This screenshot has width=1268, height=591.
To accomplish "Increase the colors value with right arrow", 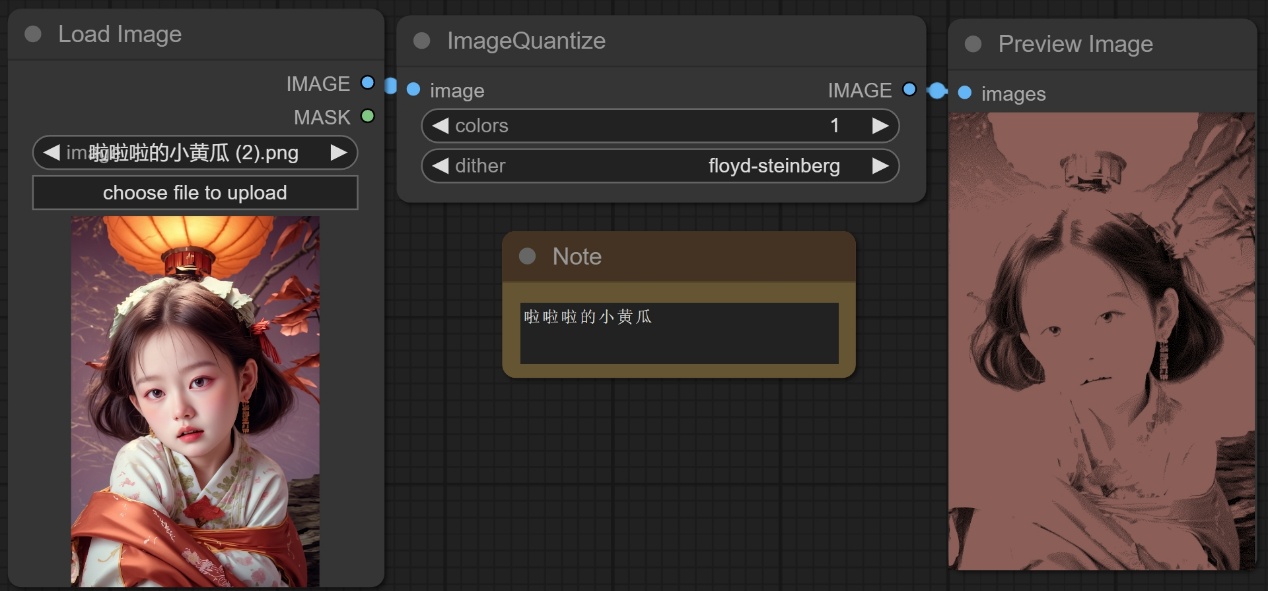I will pos(880,126).
